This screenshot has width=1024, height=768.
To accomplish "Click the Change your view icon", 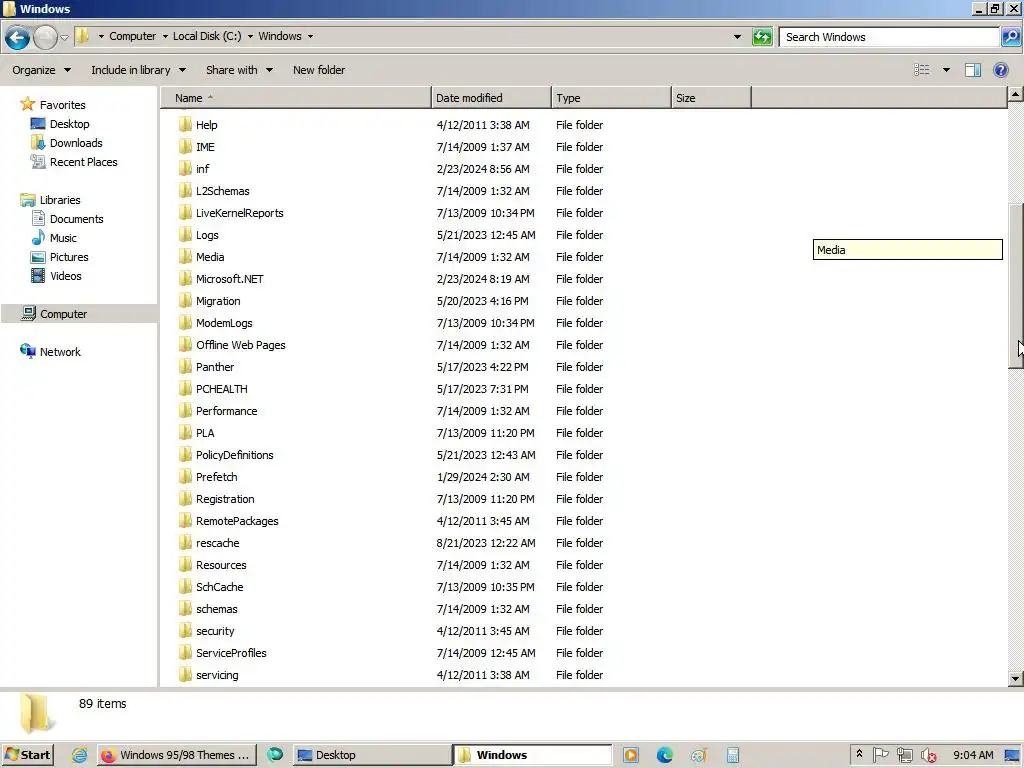I will click(921, 70).
